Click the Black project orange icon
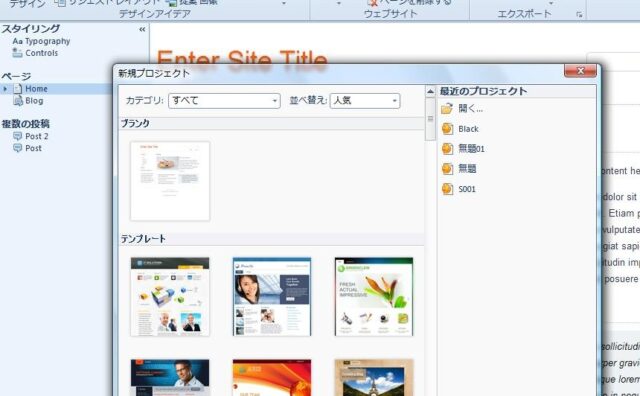Screen dimensions: 640x396 [x=447, y=129]
